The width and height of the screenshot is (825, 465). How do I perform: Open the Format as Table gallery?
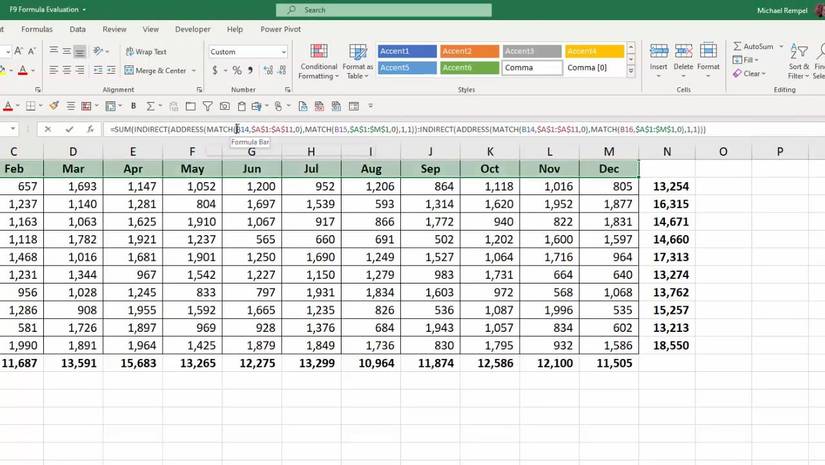(x=357, y=52)
